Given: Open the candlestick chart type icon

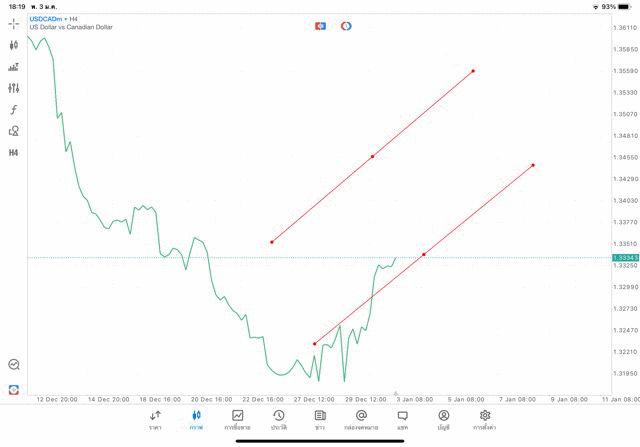Looking at the screenshot, I should 14,45.
